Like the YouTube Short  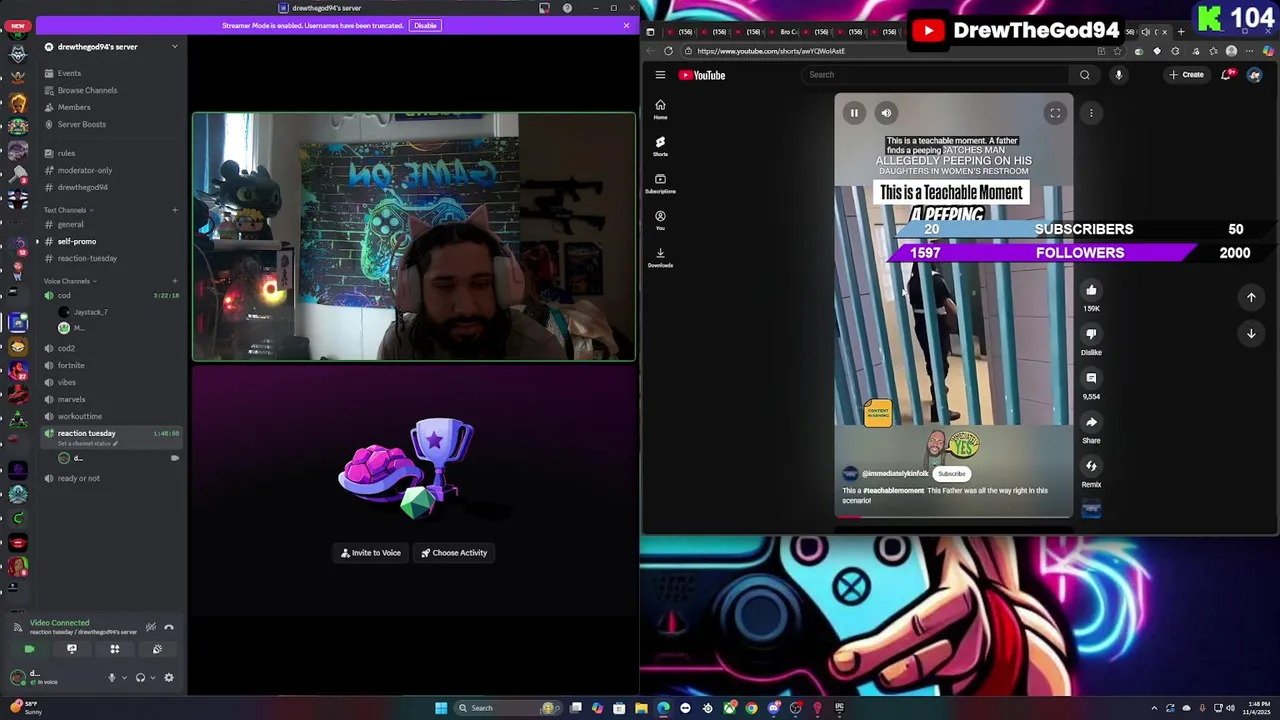click(x=1091, y=291)
